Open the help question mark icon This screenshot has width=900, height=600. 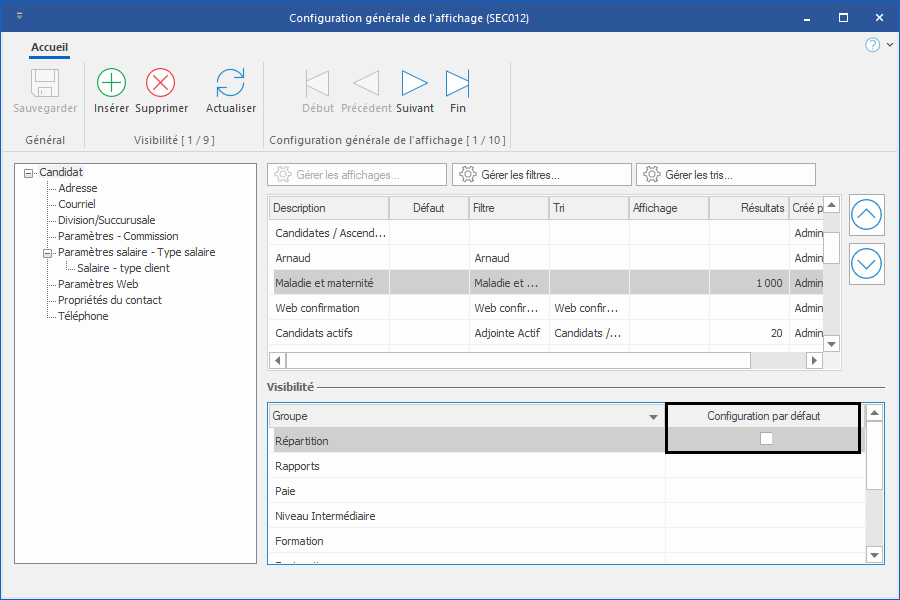point(872,45)
